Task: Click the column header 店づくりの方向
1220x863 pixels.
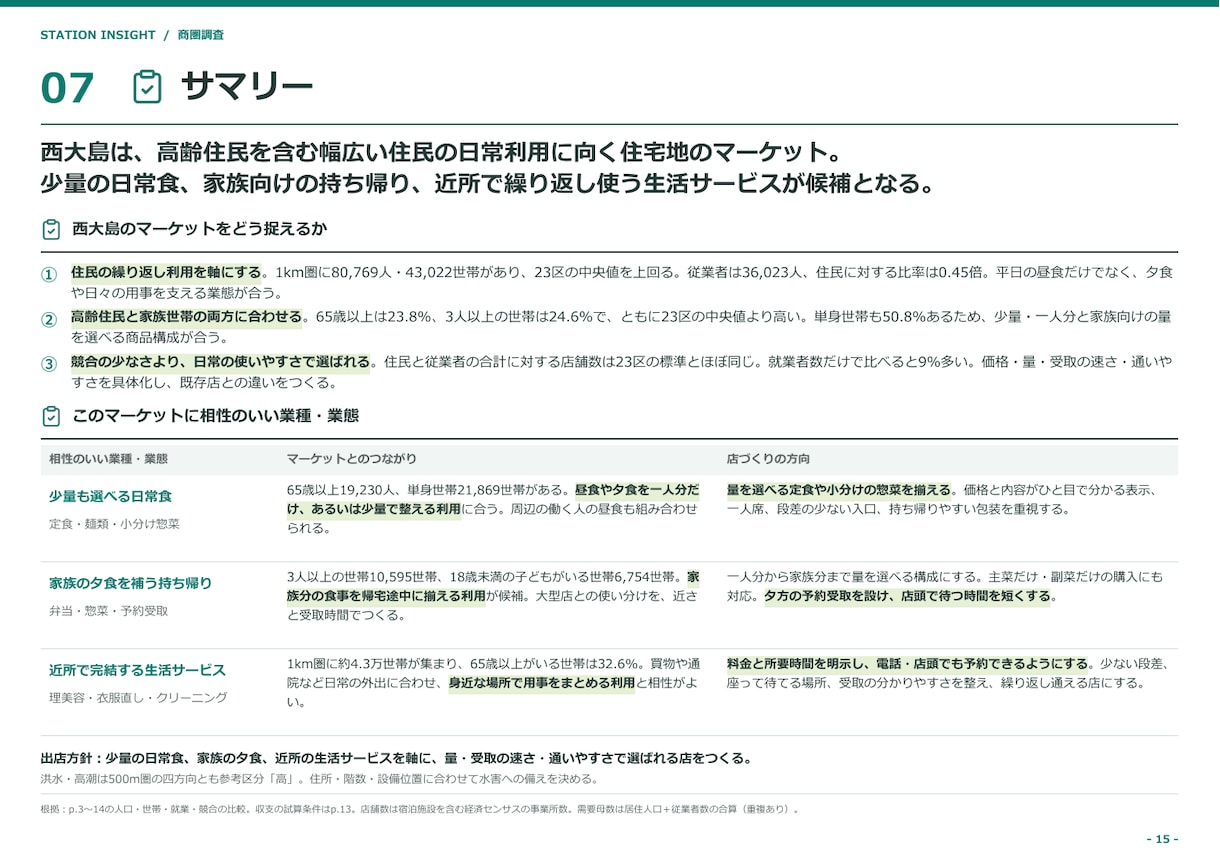Action: point(768,459)
